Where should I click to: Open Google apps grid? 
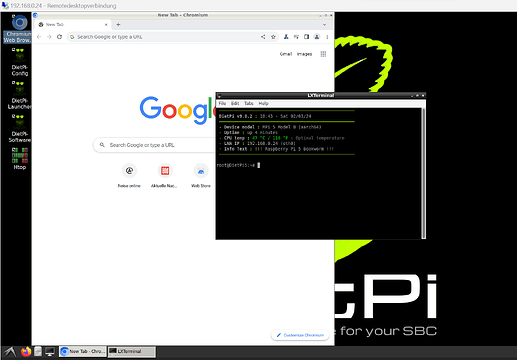point(323,54)
